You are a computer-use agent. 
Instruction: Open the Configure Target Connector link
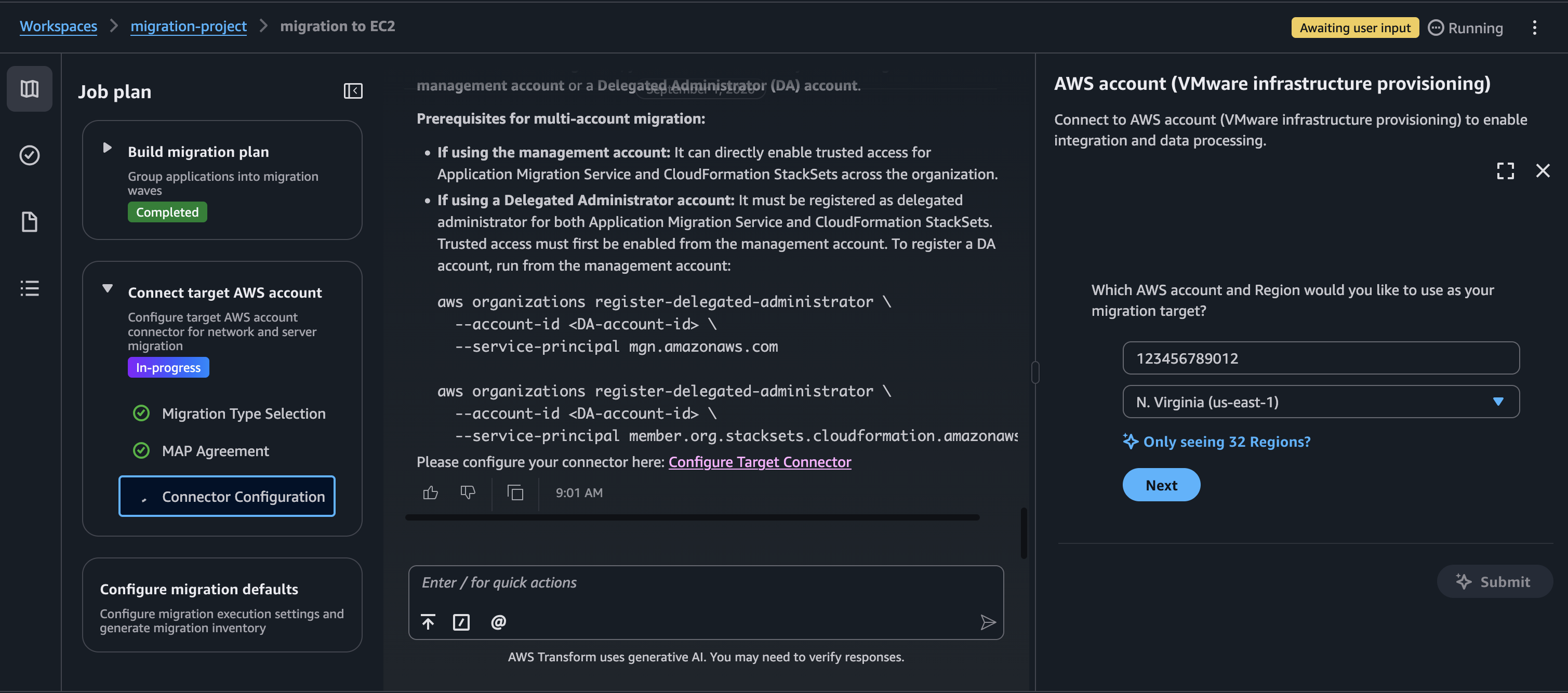click(x=760, y=462)
